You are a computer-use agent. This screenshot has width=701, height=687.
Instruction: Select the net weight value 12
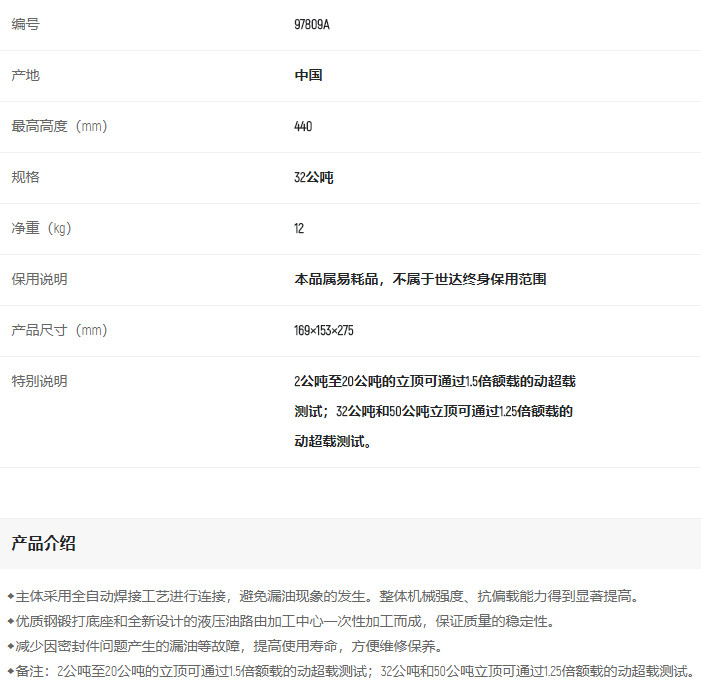(x=299, y=228)
